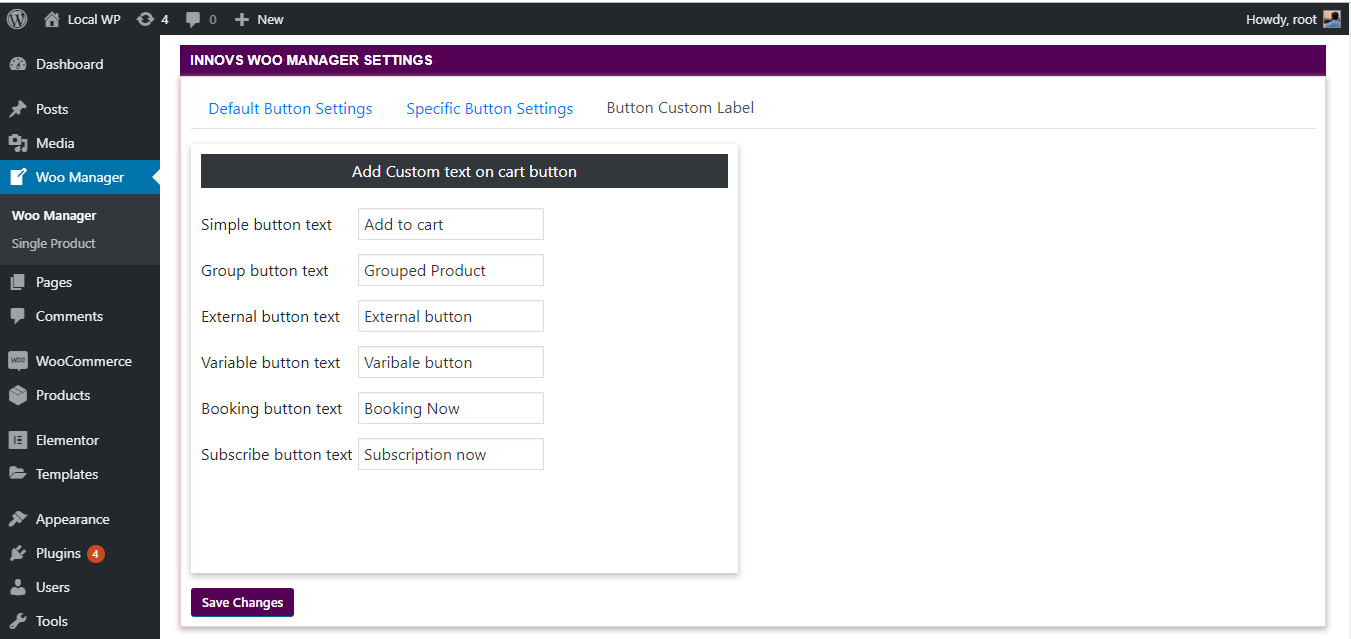This screenshot has height=639, width=1351.
Task: Click Howdy, root account link
Action: (x=1281, y=19)
